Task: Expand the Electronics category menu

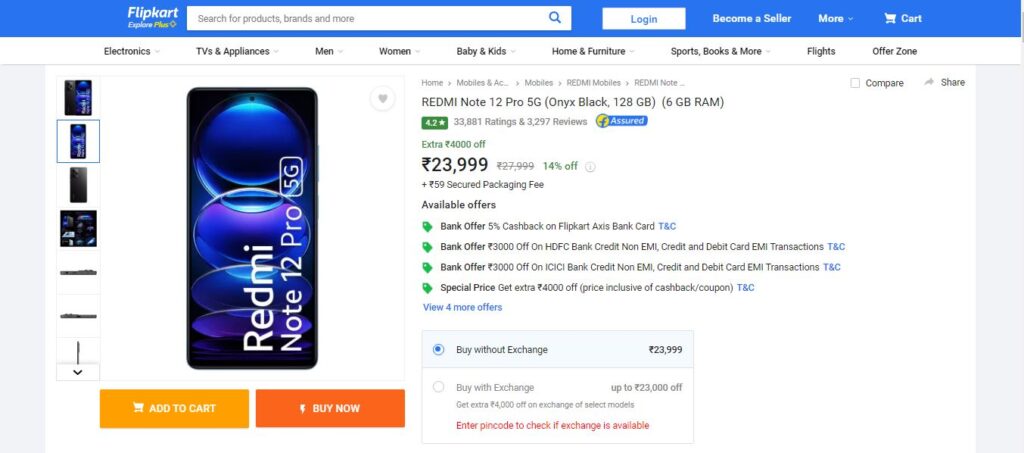Action: coord(132,51)
